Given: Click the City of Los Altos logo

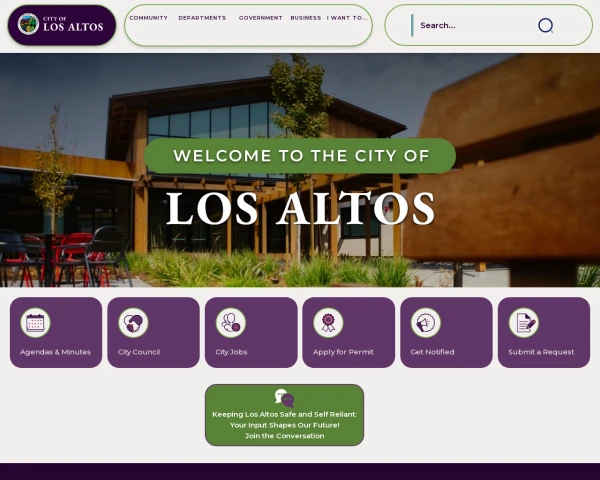Looking at the screenshot, I should [x=62, y=25].
